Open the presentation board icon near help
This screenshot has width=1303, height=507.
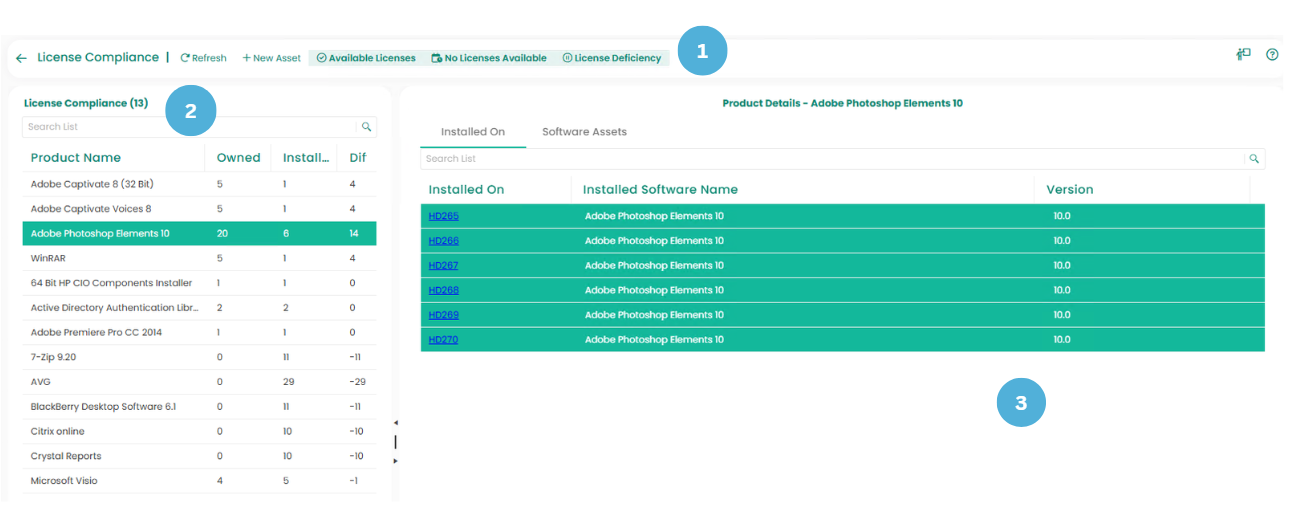[1243, 55]
